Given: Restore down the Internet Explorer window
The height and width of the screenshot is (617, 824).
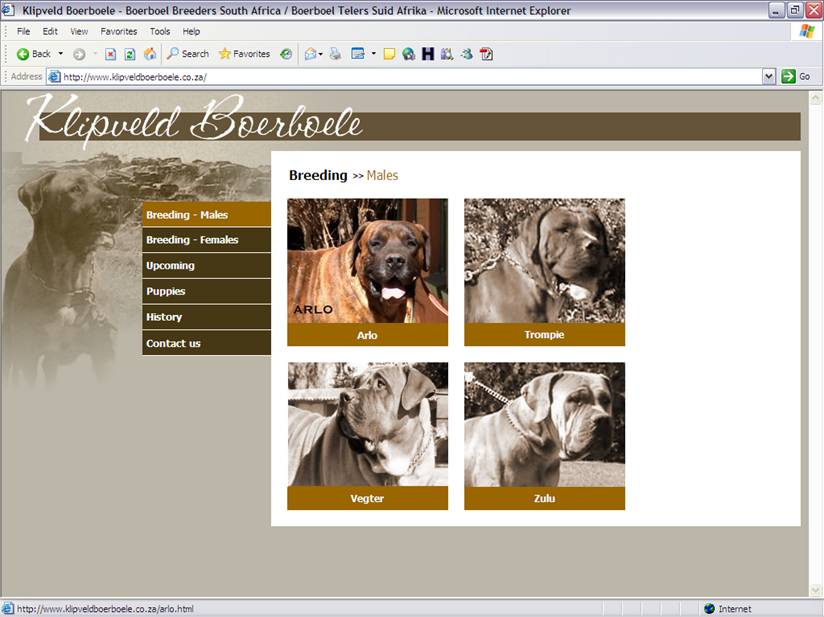Looking at the screenshot, I should (x=795, y=10).
